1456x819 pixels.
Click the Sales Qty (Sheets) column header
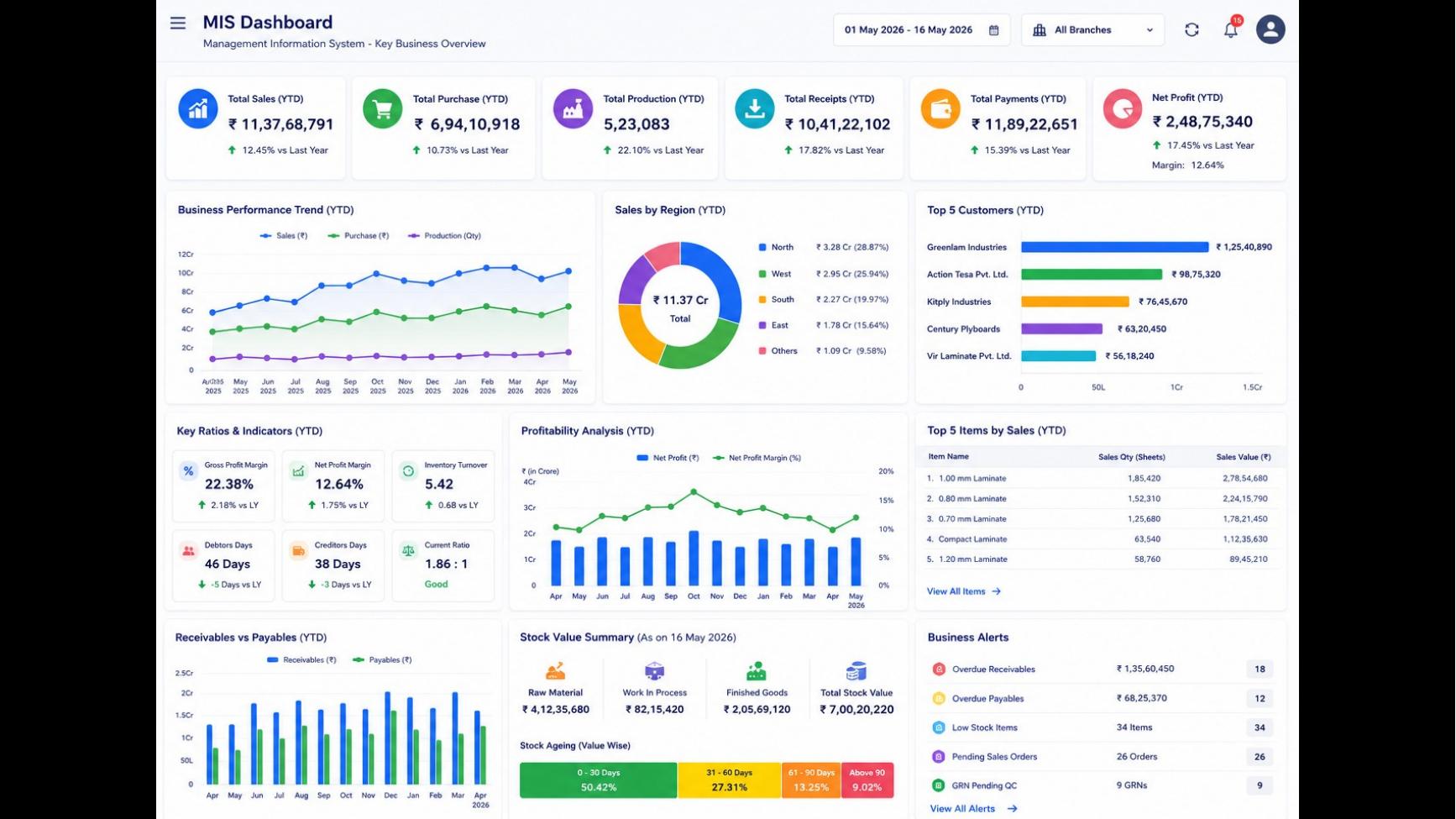click(1131, 458)
